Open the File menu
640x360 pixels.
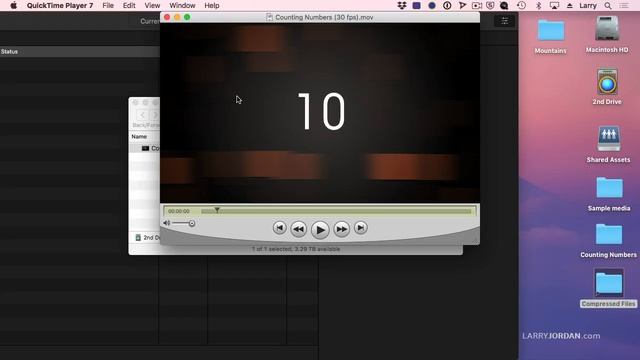coord(108,6)
